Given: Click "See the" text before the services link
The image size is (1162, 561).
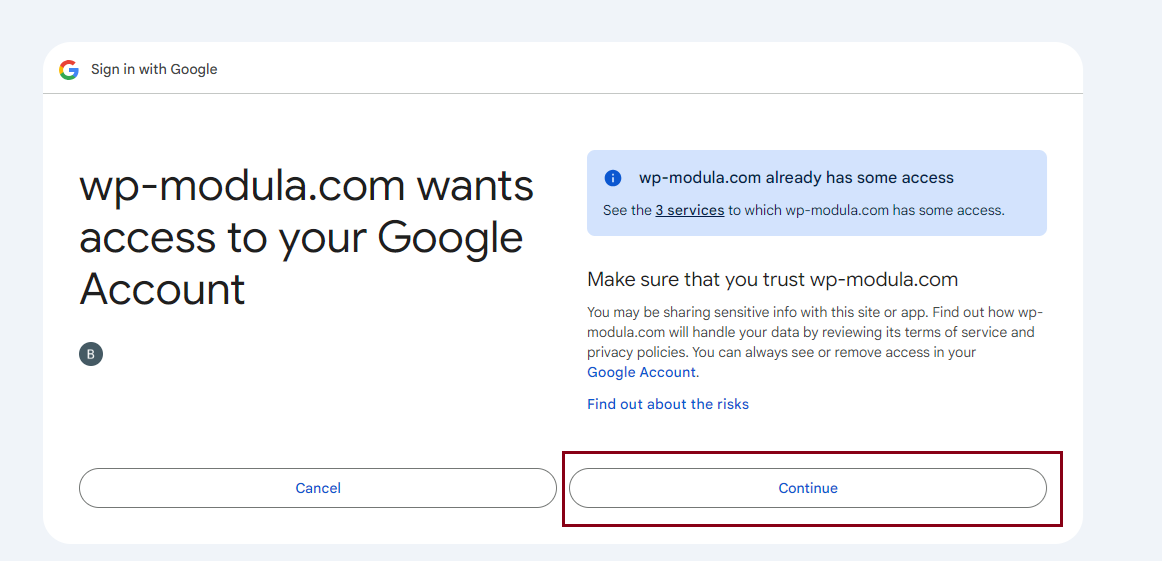Looking at the screenshot, I should pyautogui.click(x=627, y=211).
